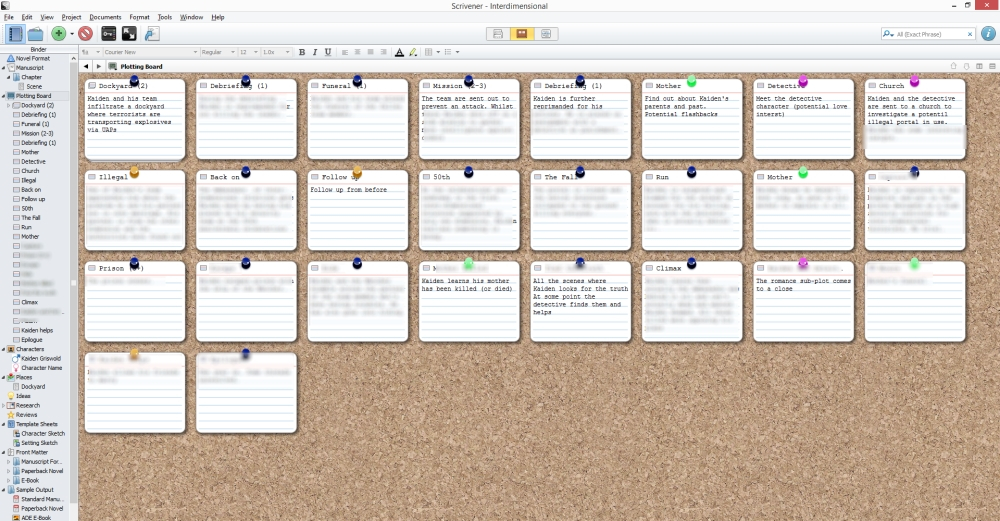1000x521 pixels.
Task: Switch to corkboard view mode
Action: pos(521,34)
